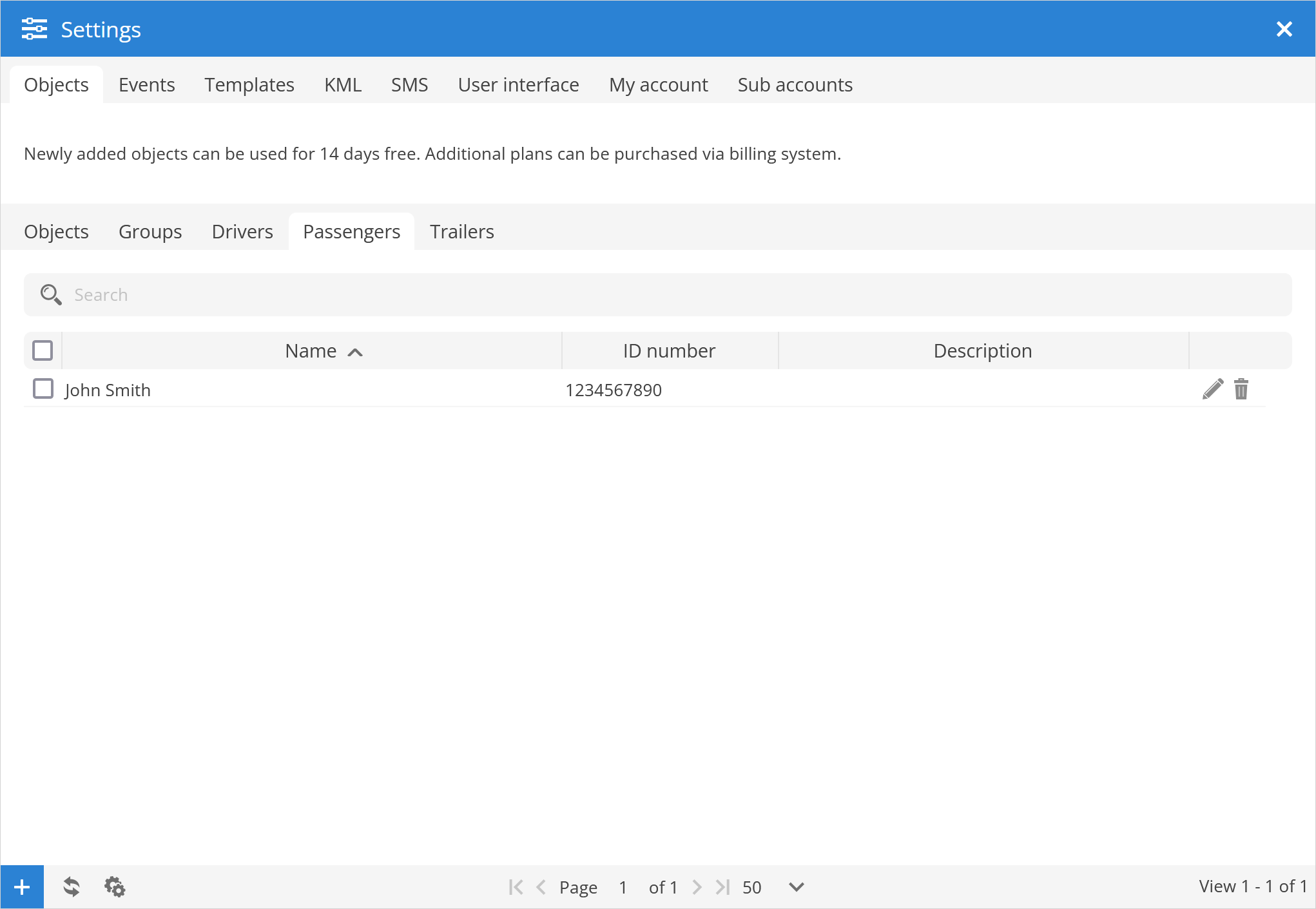Toggle the select-all header checkbox
The width and height of the screenshot is (1316, 909).
(43, 350)
